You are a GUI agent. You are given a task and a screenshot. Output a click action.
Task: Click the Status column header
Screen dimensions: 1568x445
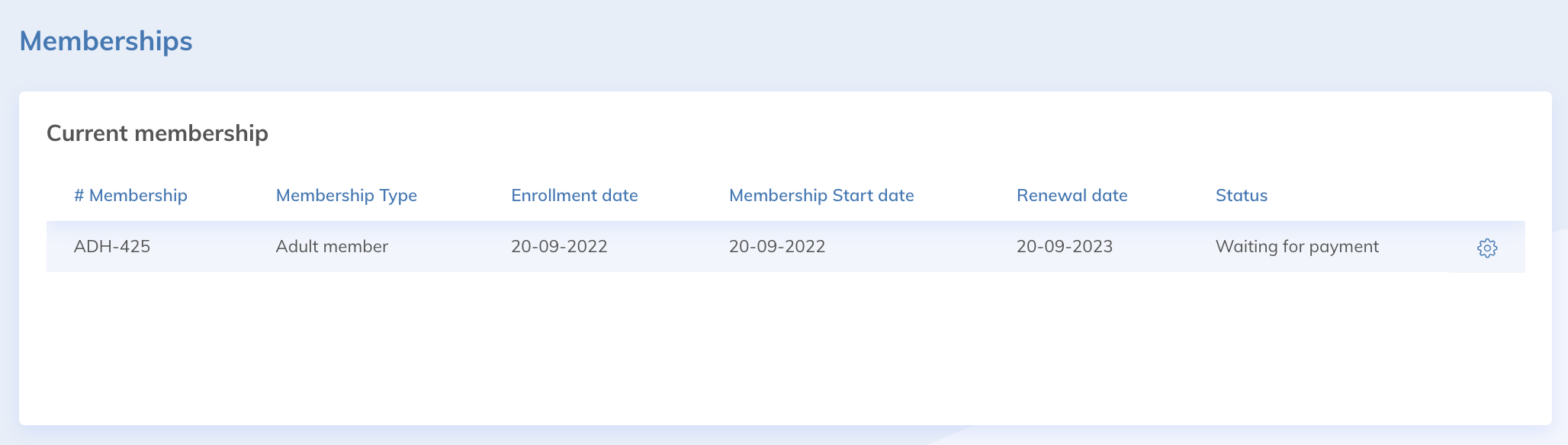[x=1241, y=195]
